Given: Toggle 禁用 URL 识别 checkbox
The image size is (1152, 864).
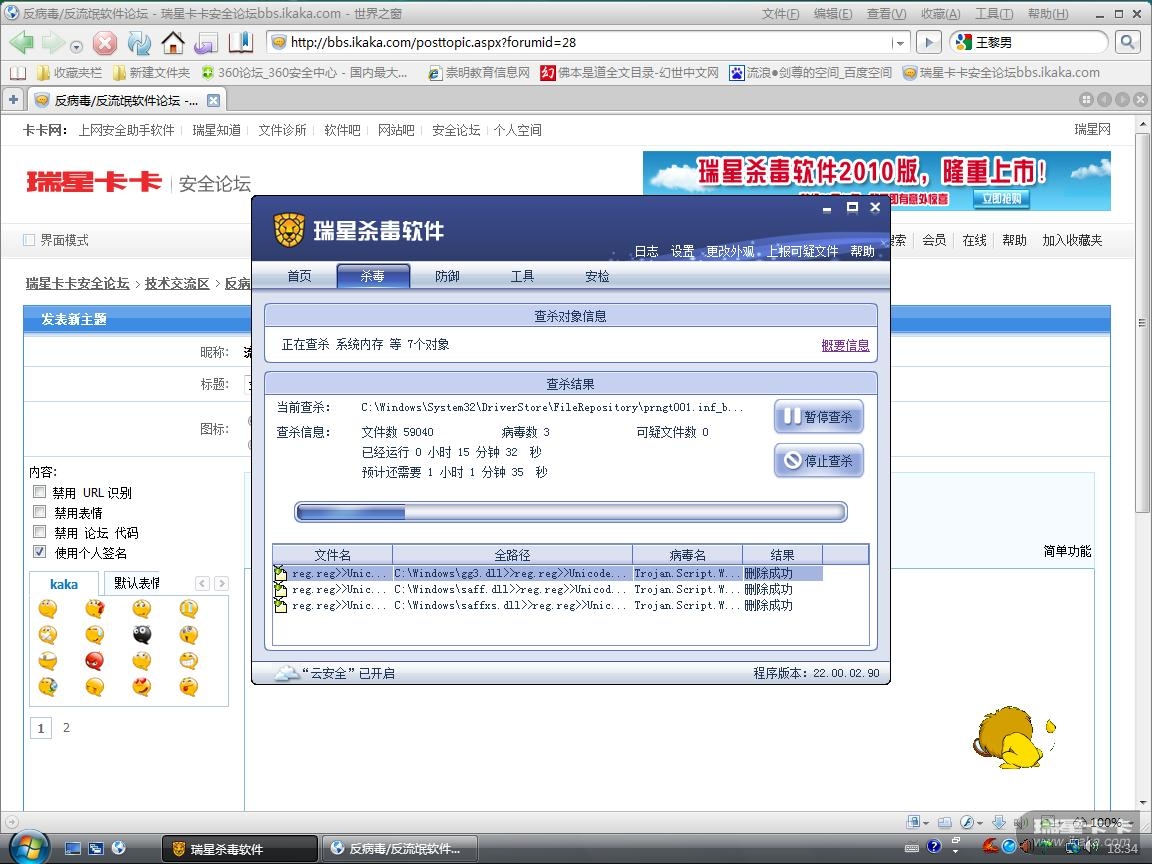Looking at the screenshot, I should [40, 492].
